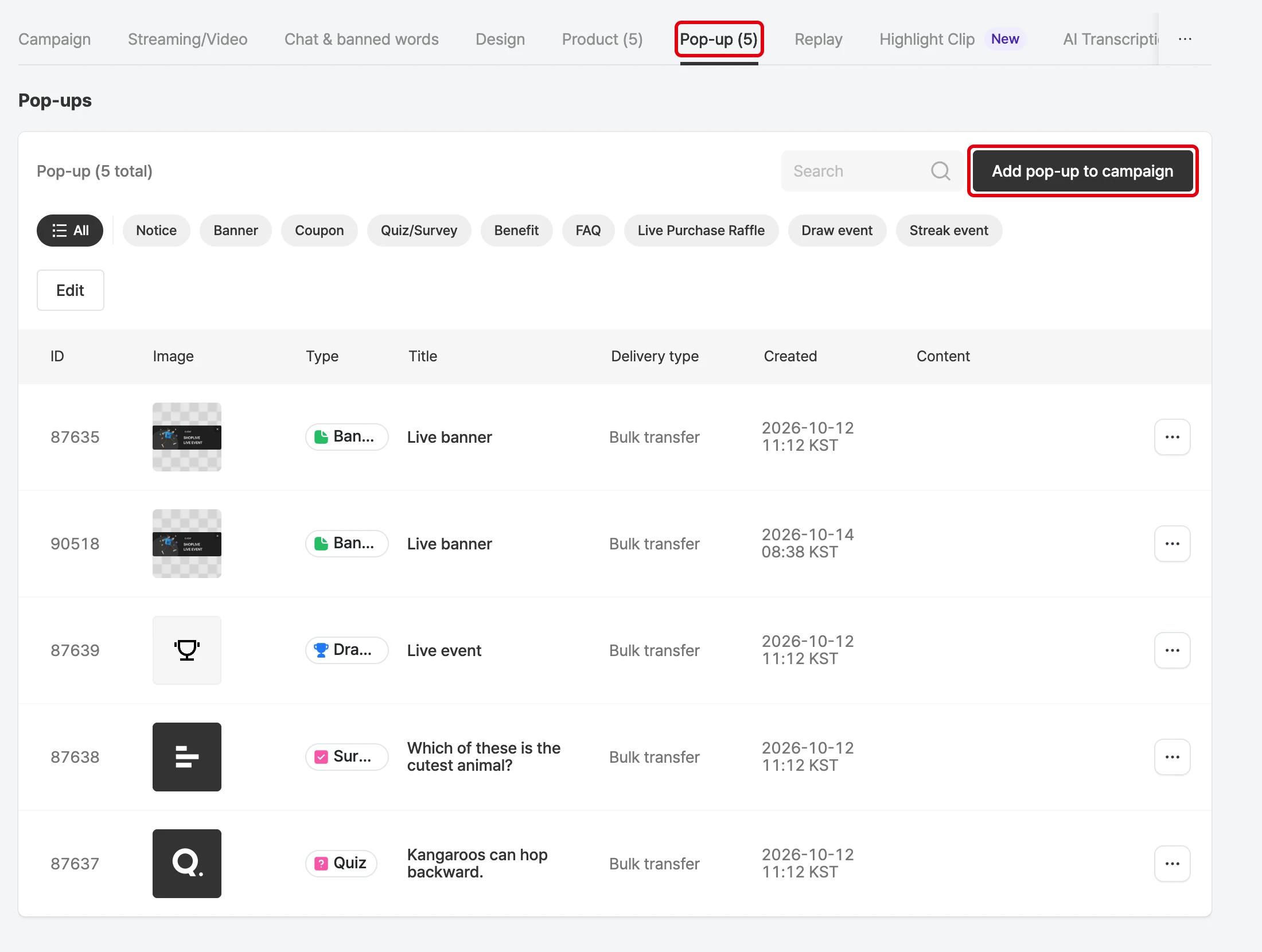
Task: Filter pop-ups by FAQ
Action: 589,231
